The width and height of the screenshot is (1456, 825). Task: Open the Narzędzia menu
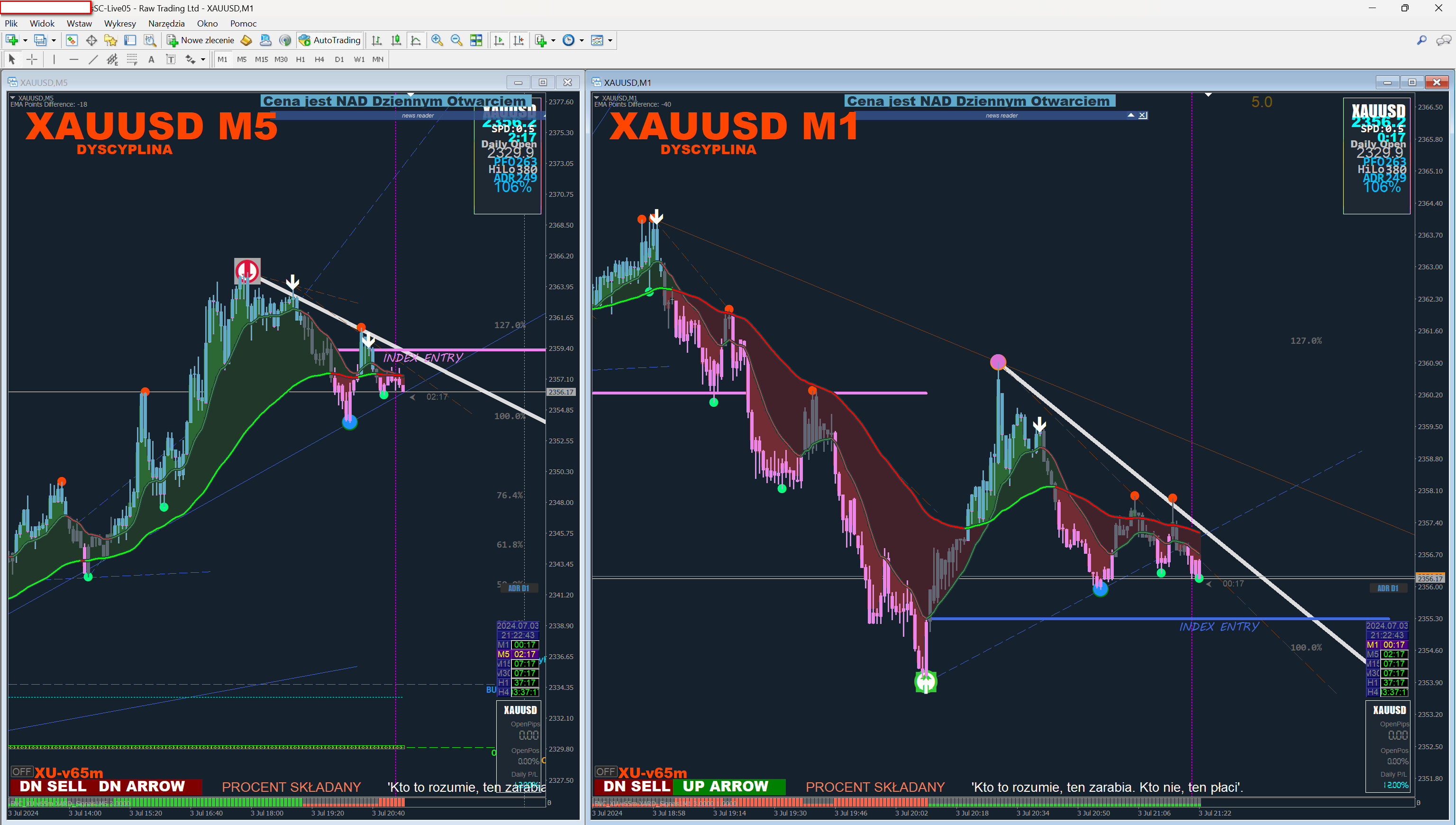[166, 23]
